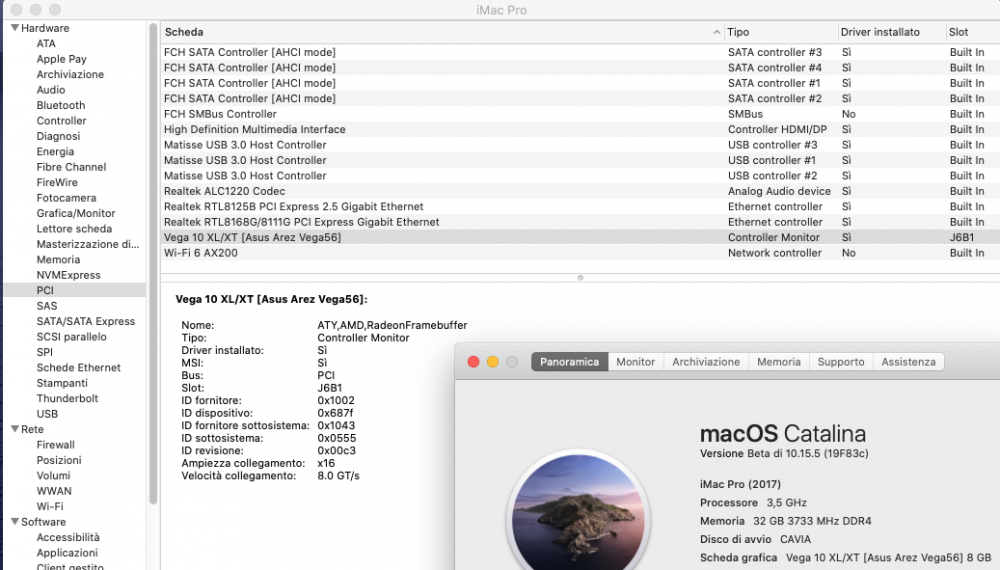Switch to the Supporto tab
The height and width of the screenshot is (570, 1000).
click(x=841, y=362)
